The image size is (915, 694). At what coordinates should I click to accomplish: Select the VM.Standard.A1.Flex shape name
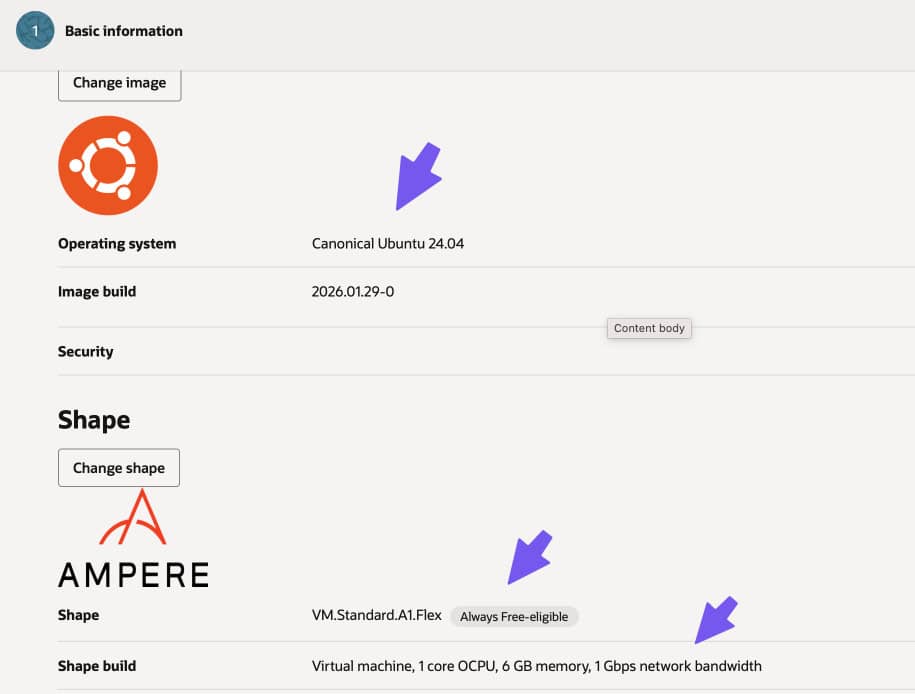(x=377, y=615)
